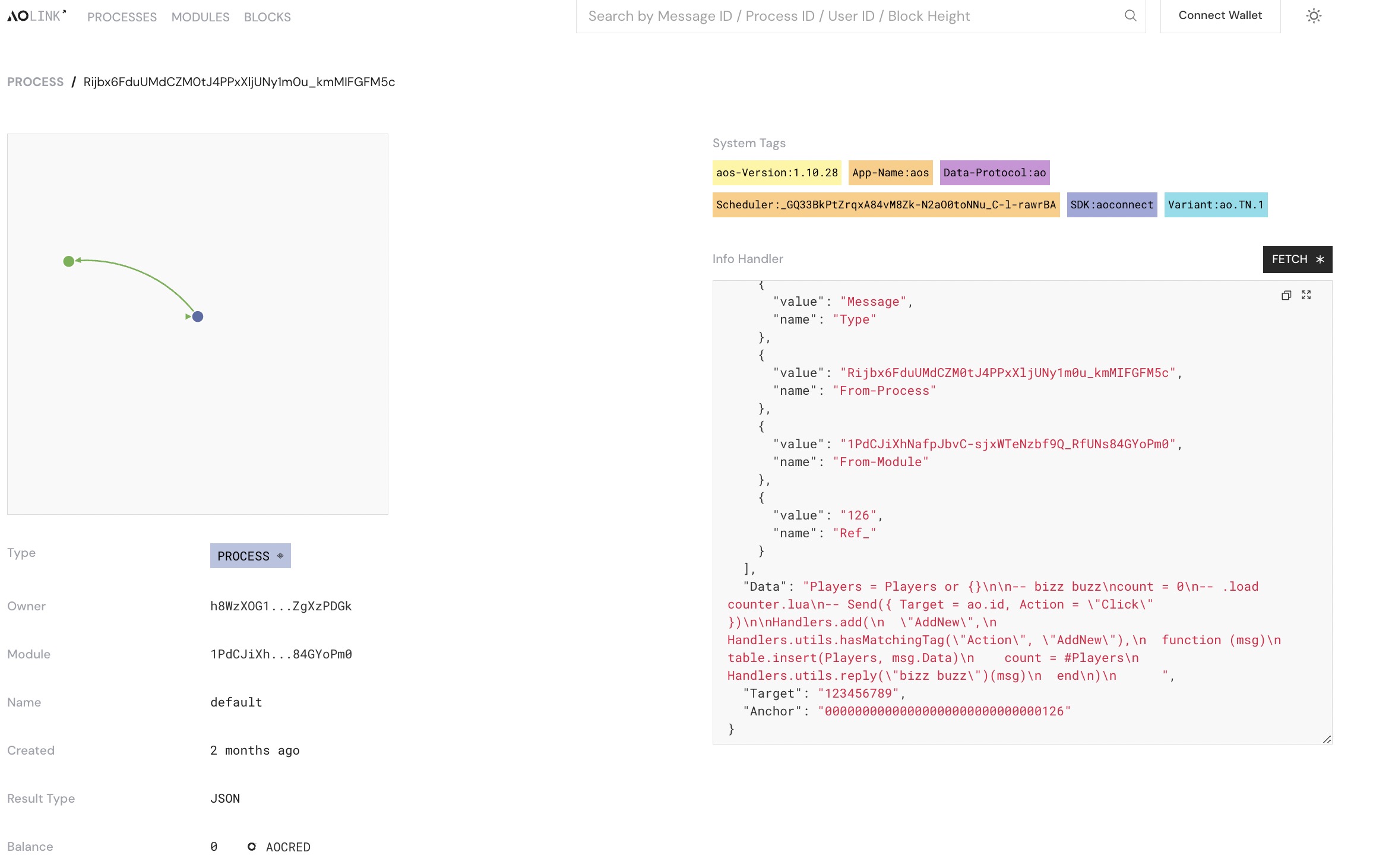Click Connect Wallet button top right

point(1220,15)
